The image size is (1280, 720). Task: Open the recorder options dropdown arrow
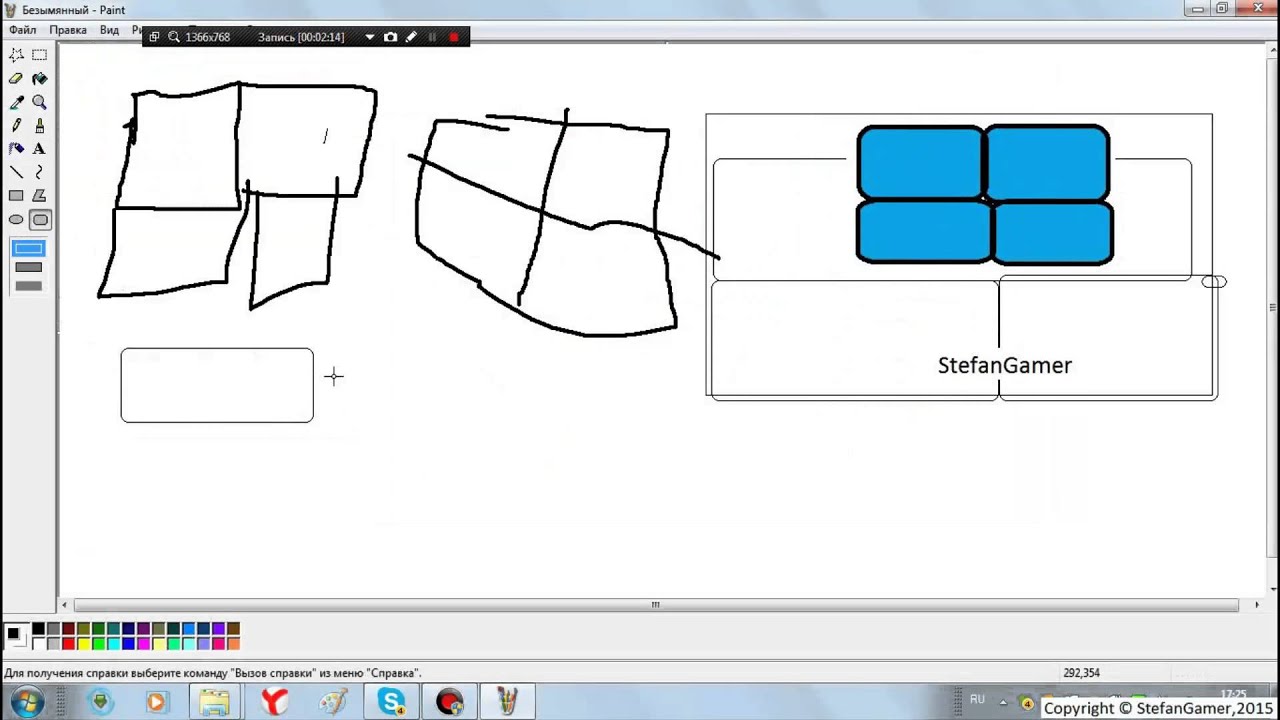tap(369, 37)
